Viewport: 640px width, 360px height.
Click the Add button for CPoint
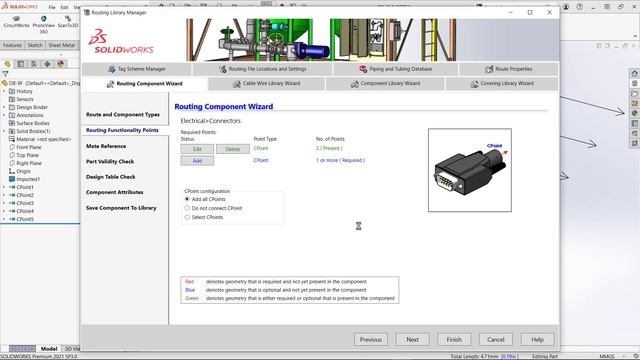(x=197, y=161)
